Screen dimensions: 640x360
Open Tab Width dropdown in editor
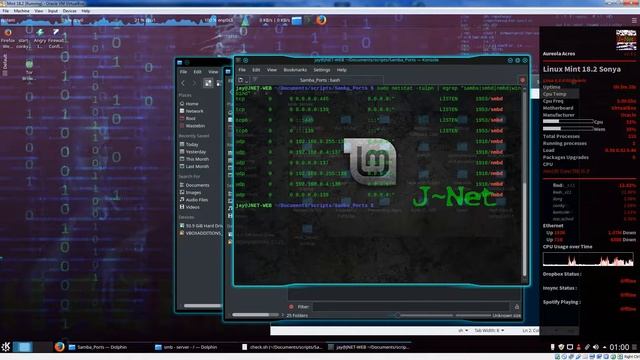tap(489, 330)
